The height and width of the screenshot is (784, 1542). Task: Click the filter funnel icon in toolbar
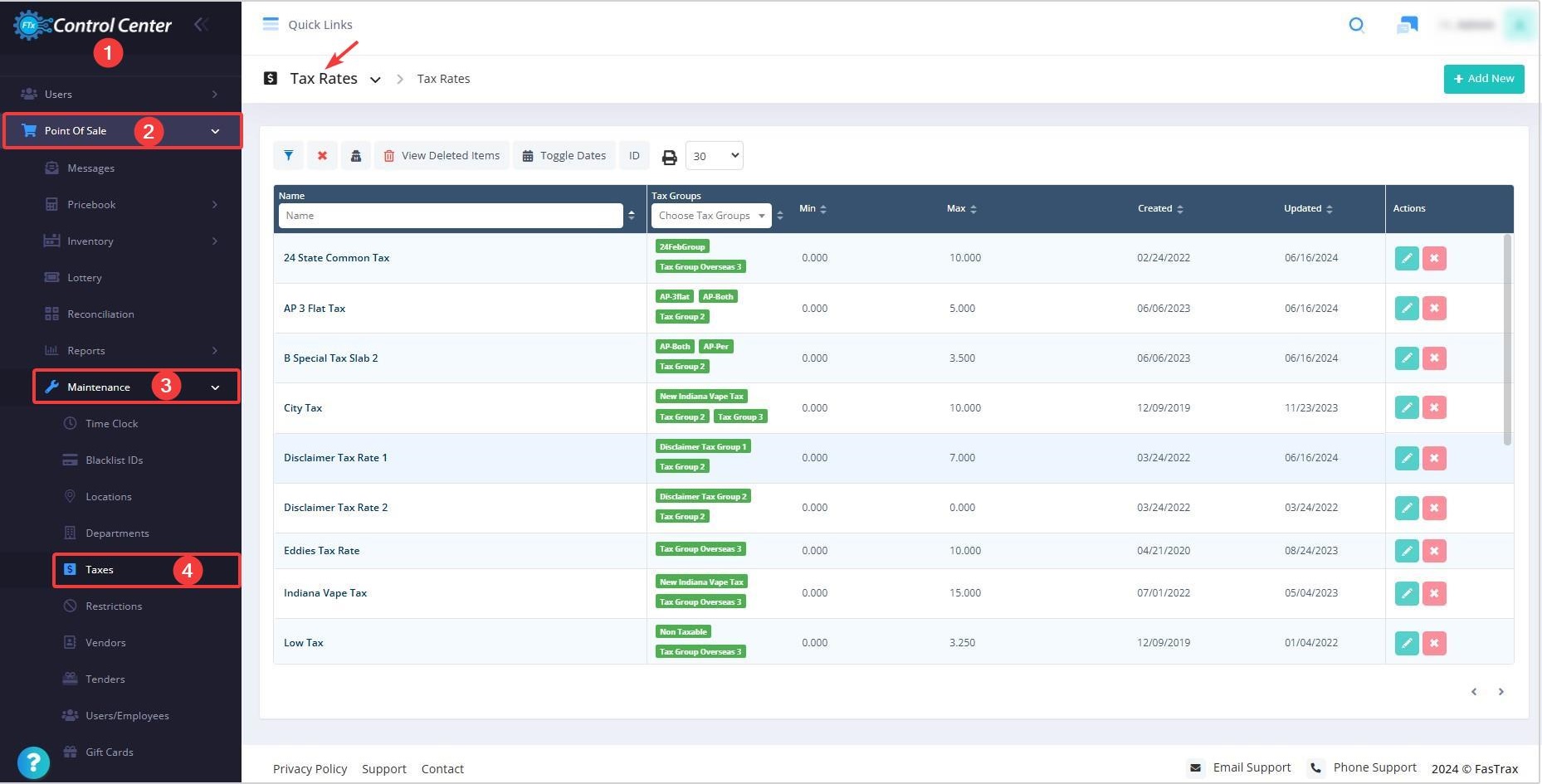point(288,155)
